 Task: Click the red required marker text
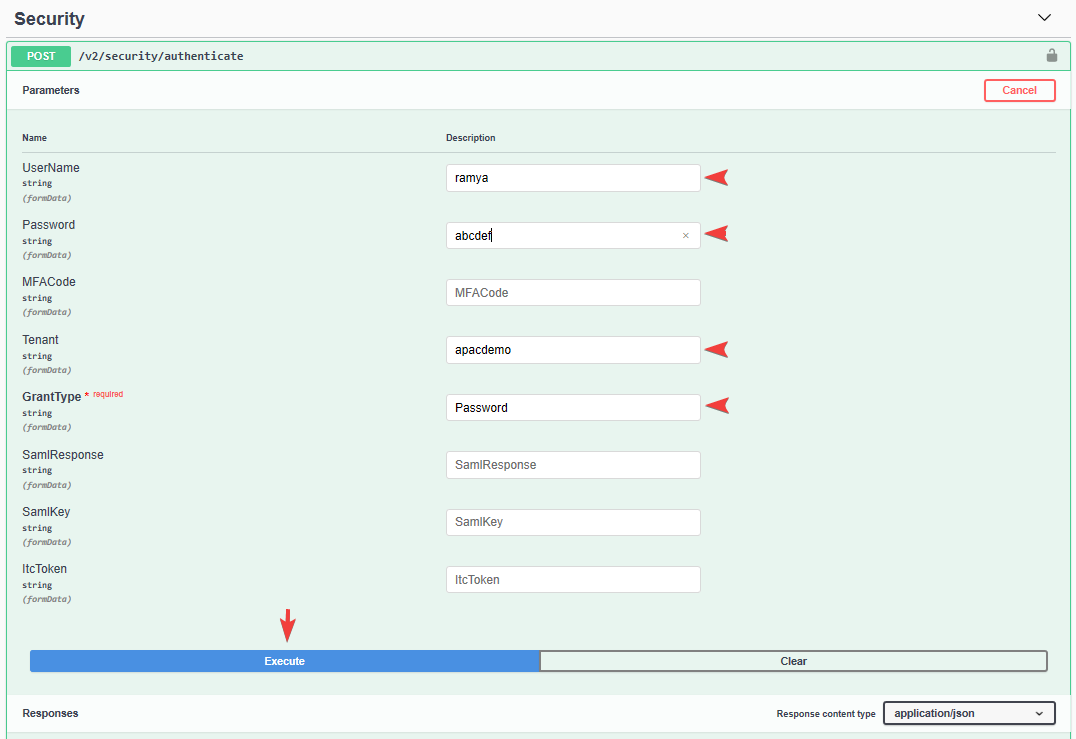(108, 394)
